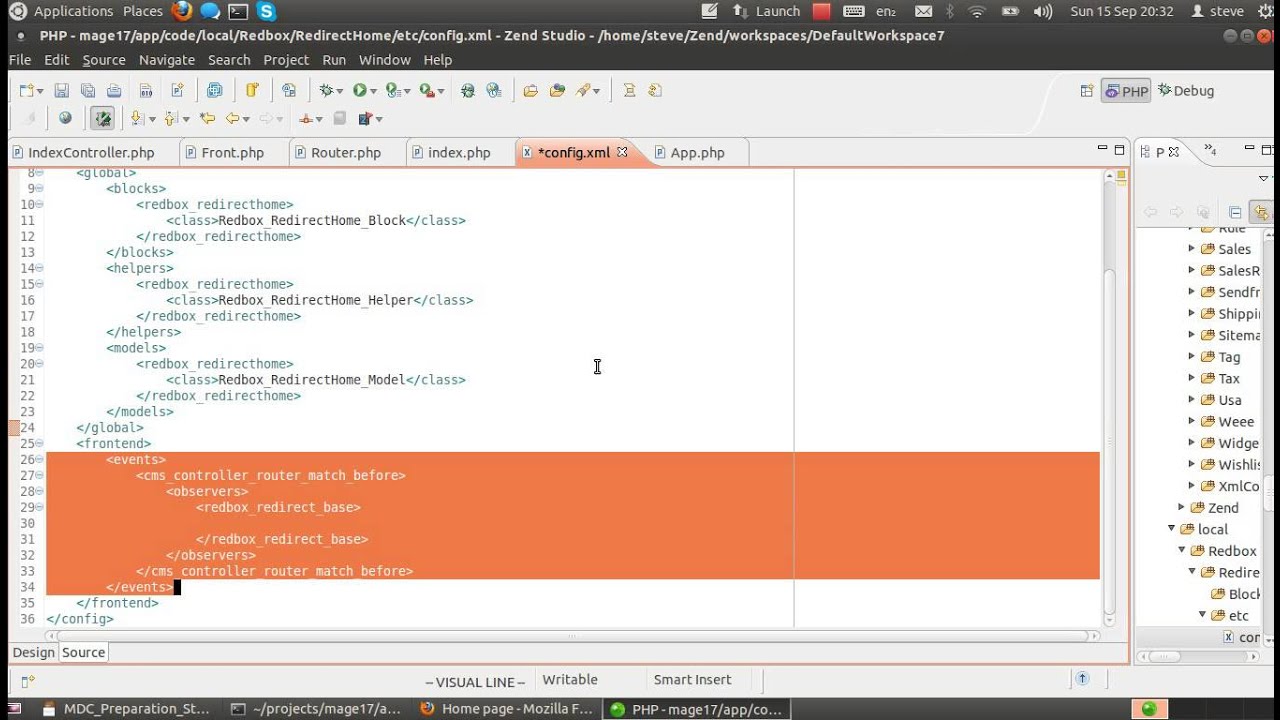Toggle Link with Editor in explorer
This screenshot has height=720, width=1280.
tap(1261, 212)
